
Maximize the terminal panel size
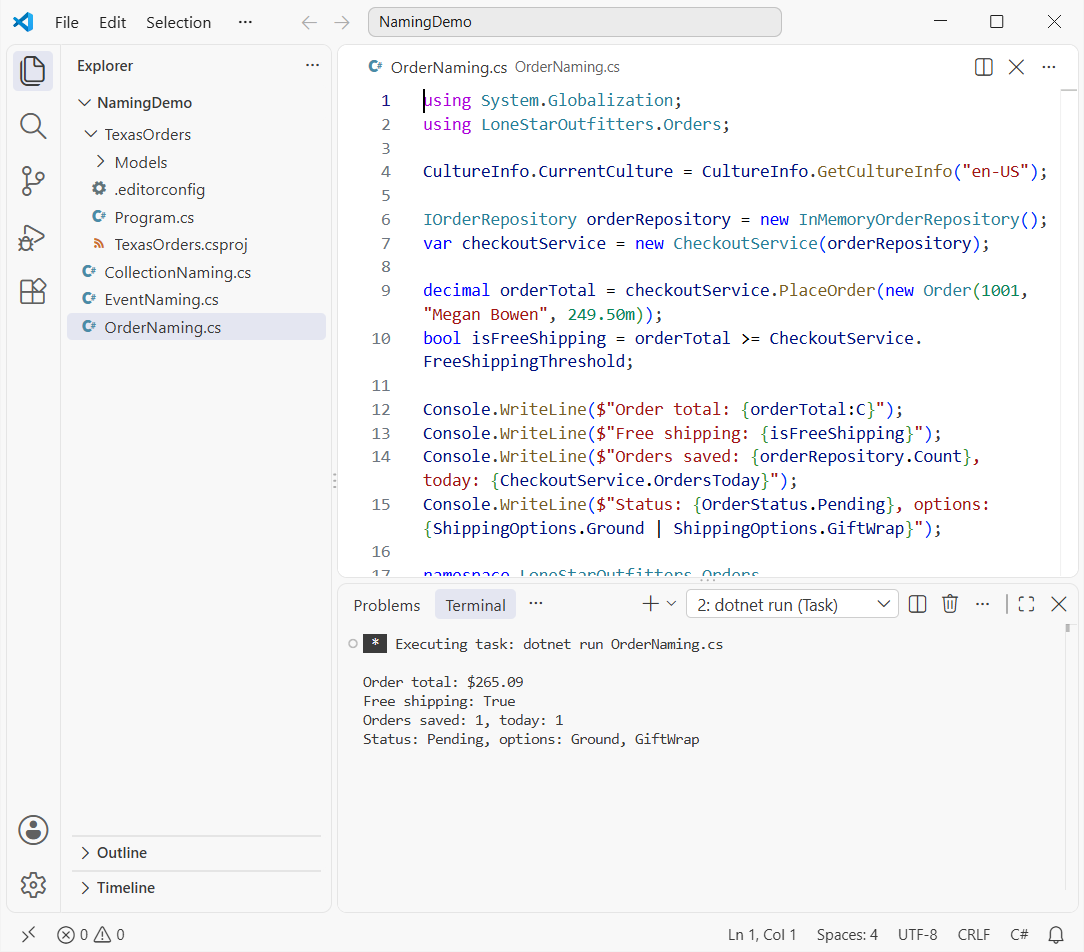[x=1027, y=604]
